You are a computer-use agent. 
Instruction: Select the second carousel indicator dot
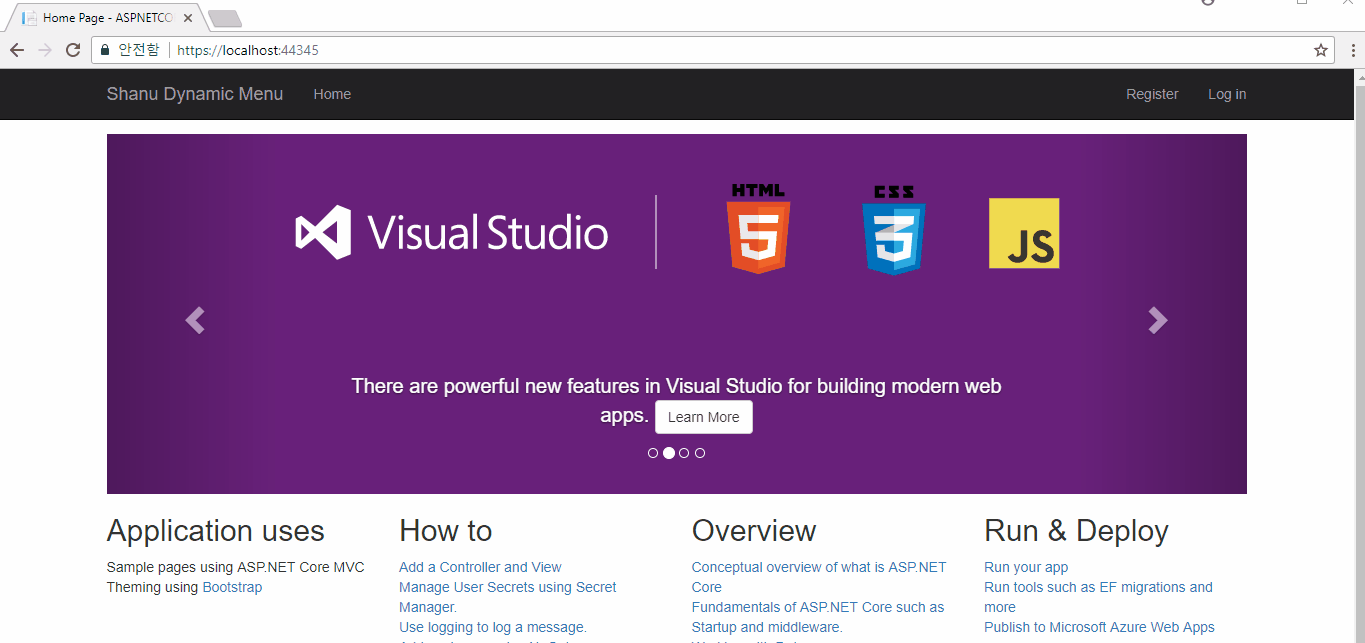pos(669,453)
